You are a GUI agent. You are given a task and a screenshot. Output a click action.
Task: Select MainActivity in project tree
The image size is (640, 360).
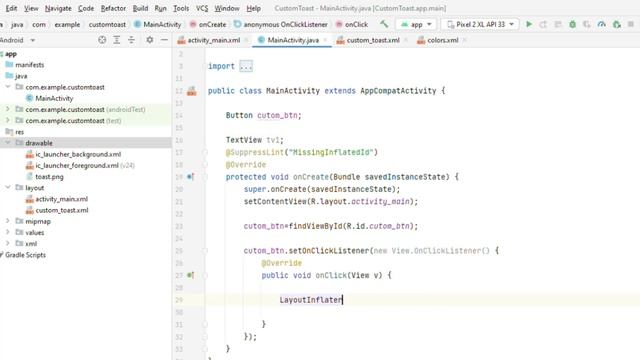tap(49, 98)
